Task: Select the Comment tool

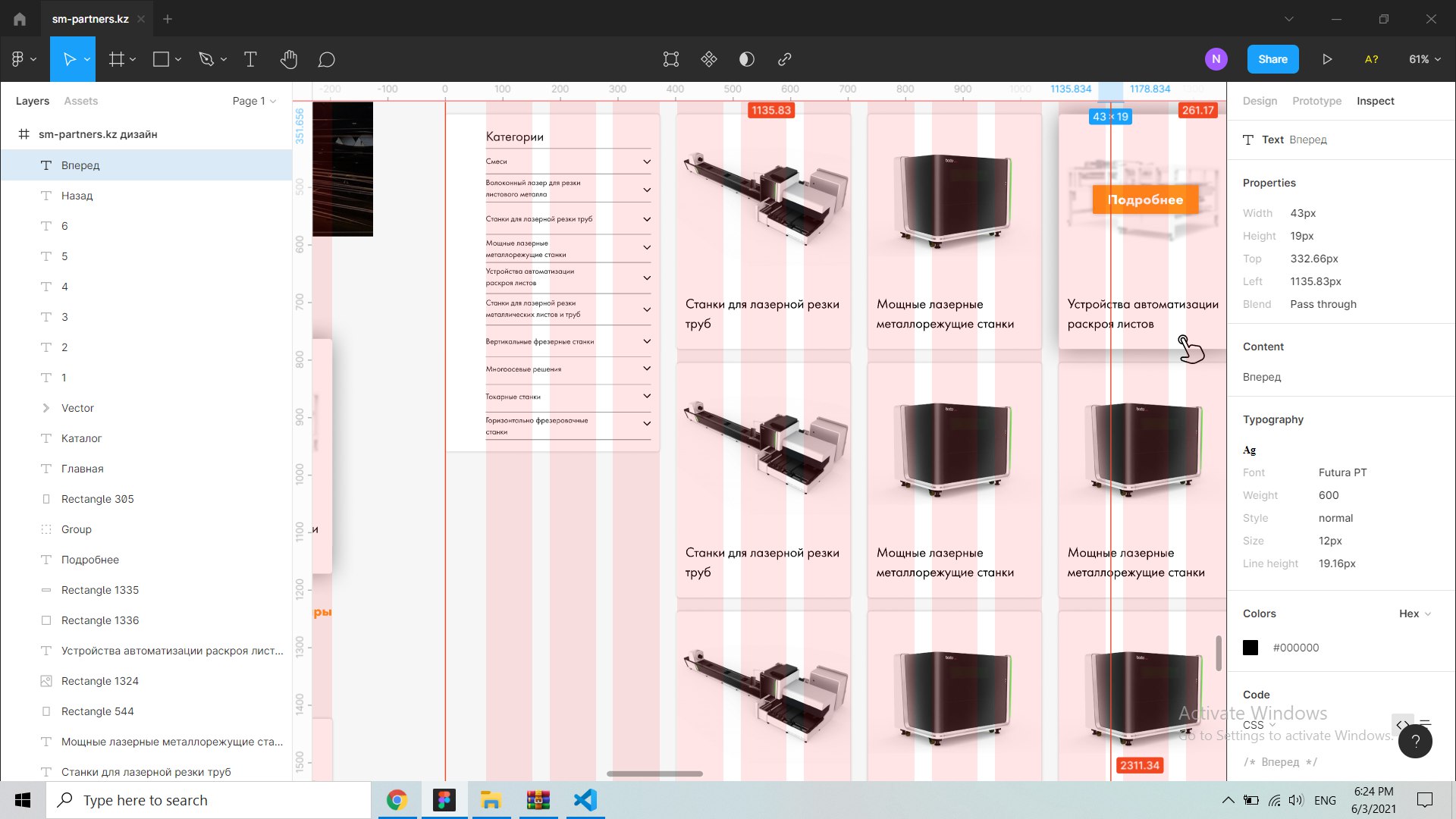Action: tap(326, 59)
